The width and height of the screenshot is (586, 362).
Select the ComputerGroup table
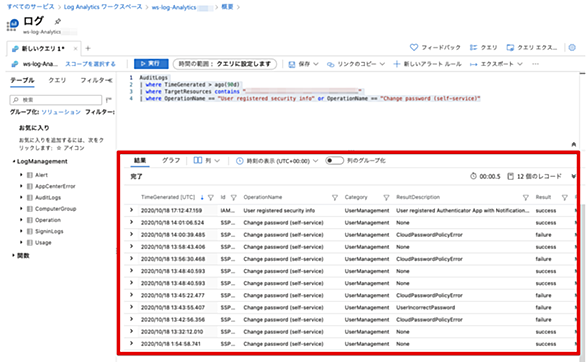pyautogui.click(x=55, y=208)
